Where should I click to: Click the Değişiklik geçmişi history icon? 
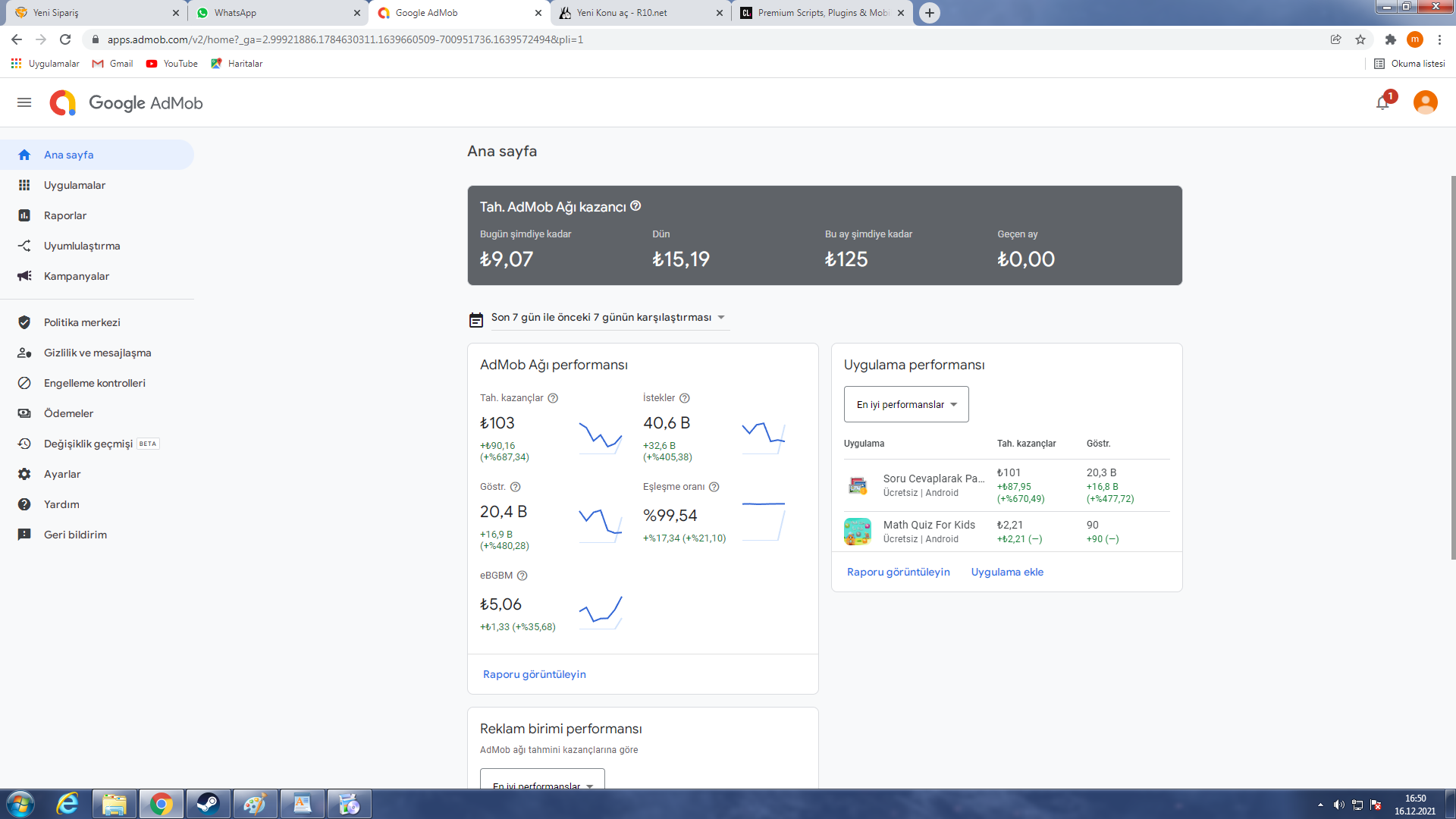[24, 444]
